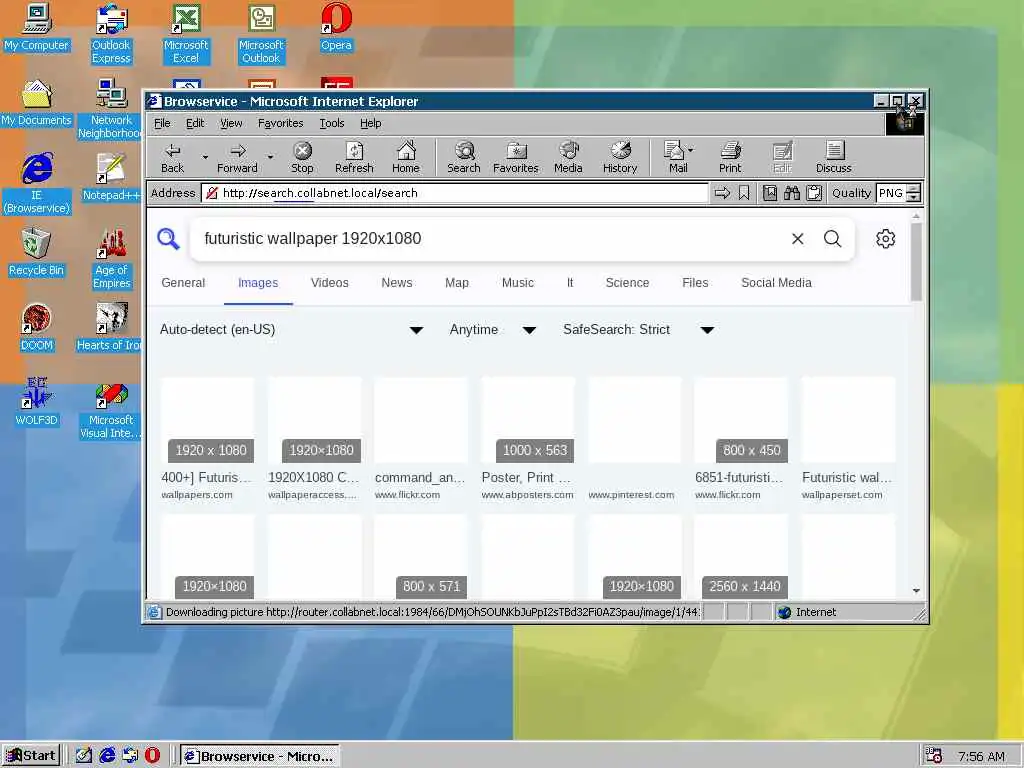The width and height of the screenshot is (1024, 768).
Task: Click the blue search engine logo
Action: click(x=168, y=238)
